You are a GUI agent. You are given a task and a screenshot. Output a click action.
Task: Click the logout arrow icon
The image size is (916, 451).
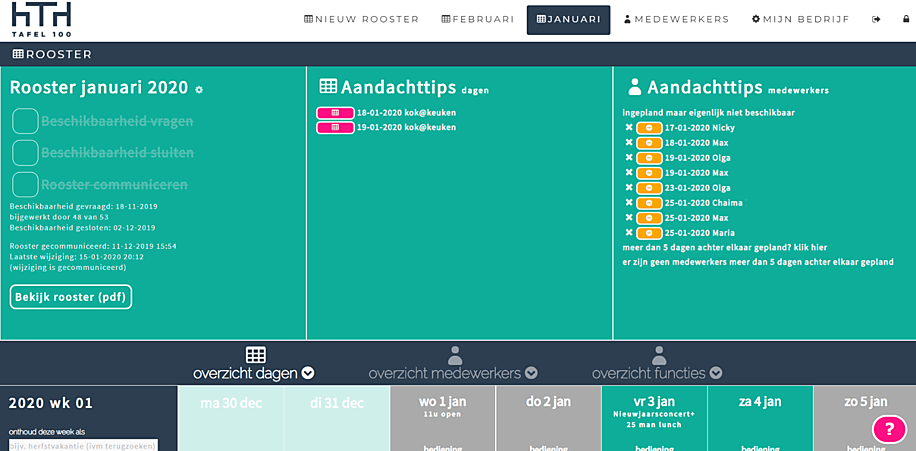876,19
